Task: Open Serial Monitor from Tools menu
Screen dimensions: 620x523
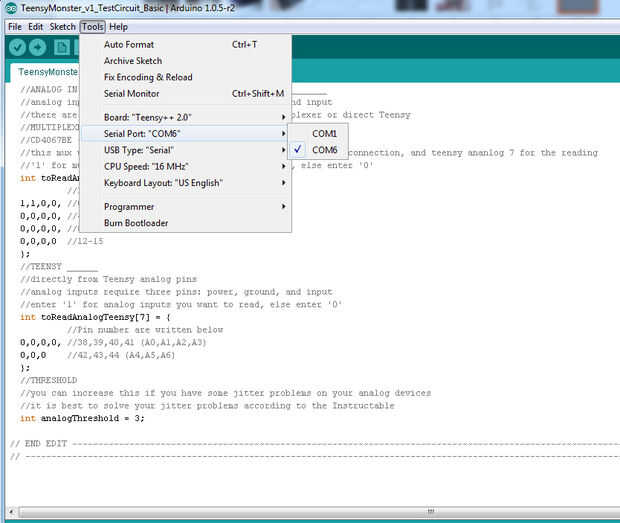Action: [x=185, y=94]
